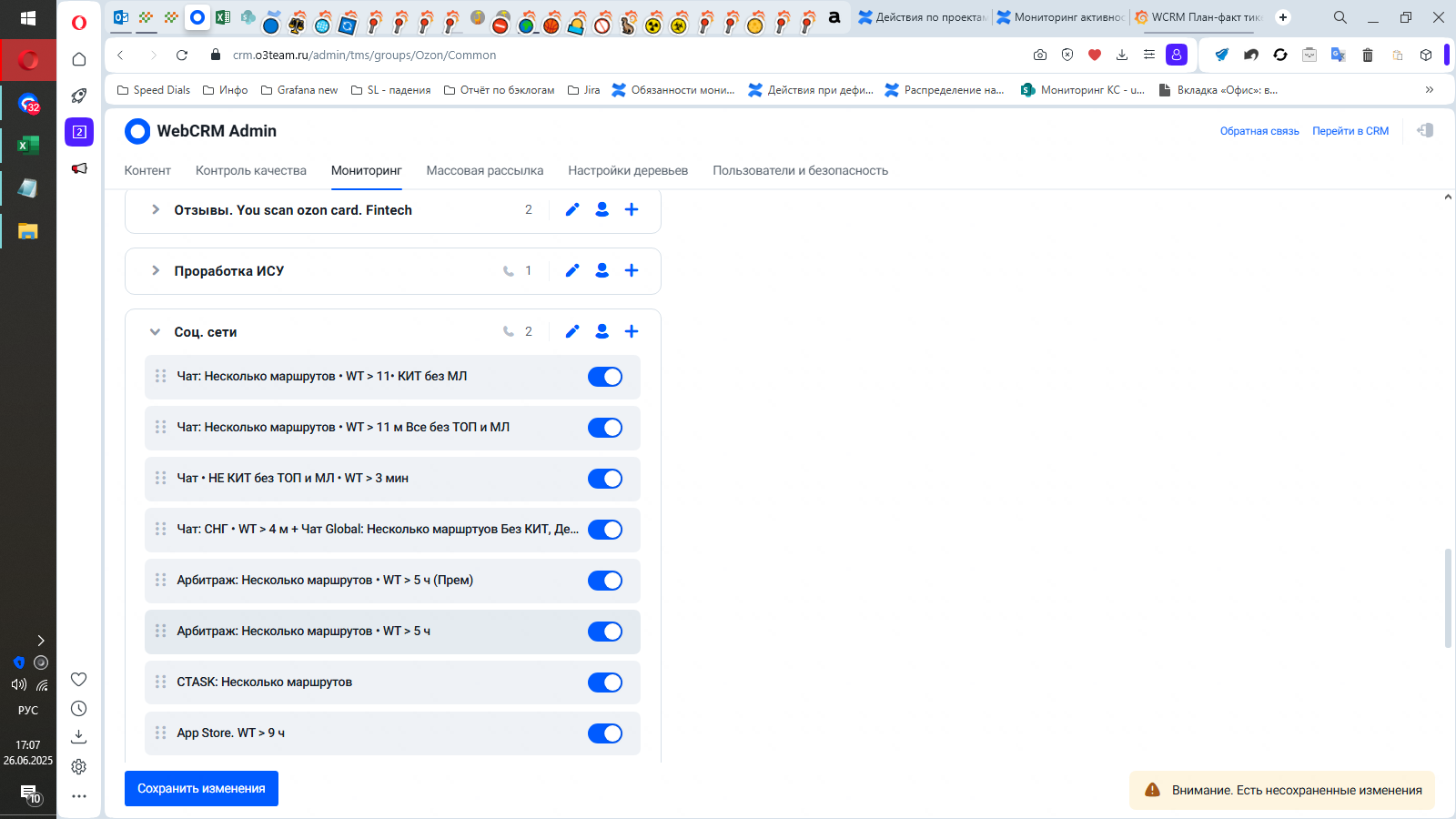Toggle Чат НЕ КИТ без ТОП и МЛ WT > 3 мин

coord(605,479)
